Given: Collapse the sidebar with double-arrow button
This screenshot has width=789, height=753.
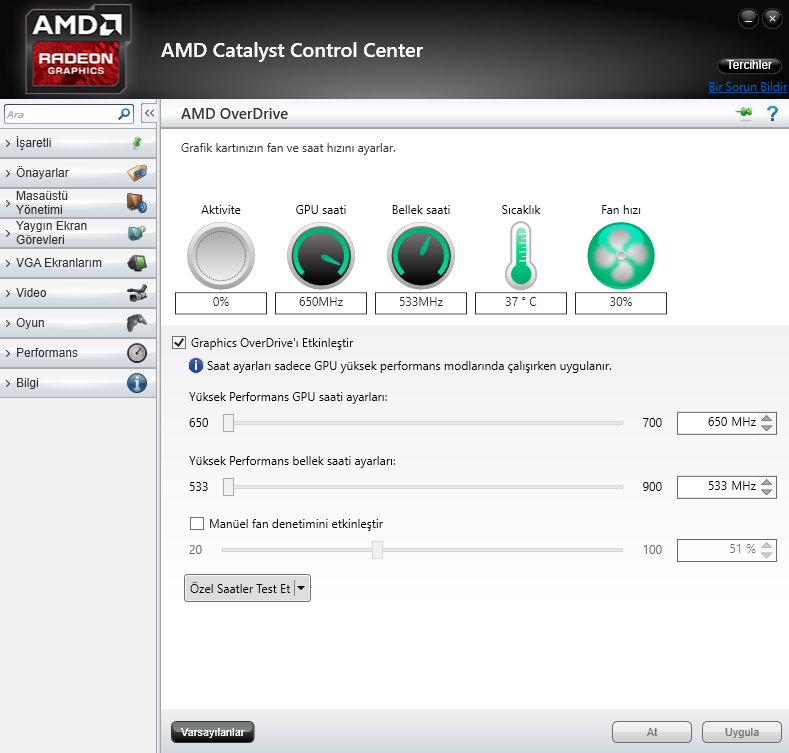Looking at the screenshot, I should (x=149, y=114).
